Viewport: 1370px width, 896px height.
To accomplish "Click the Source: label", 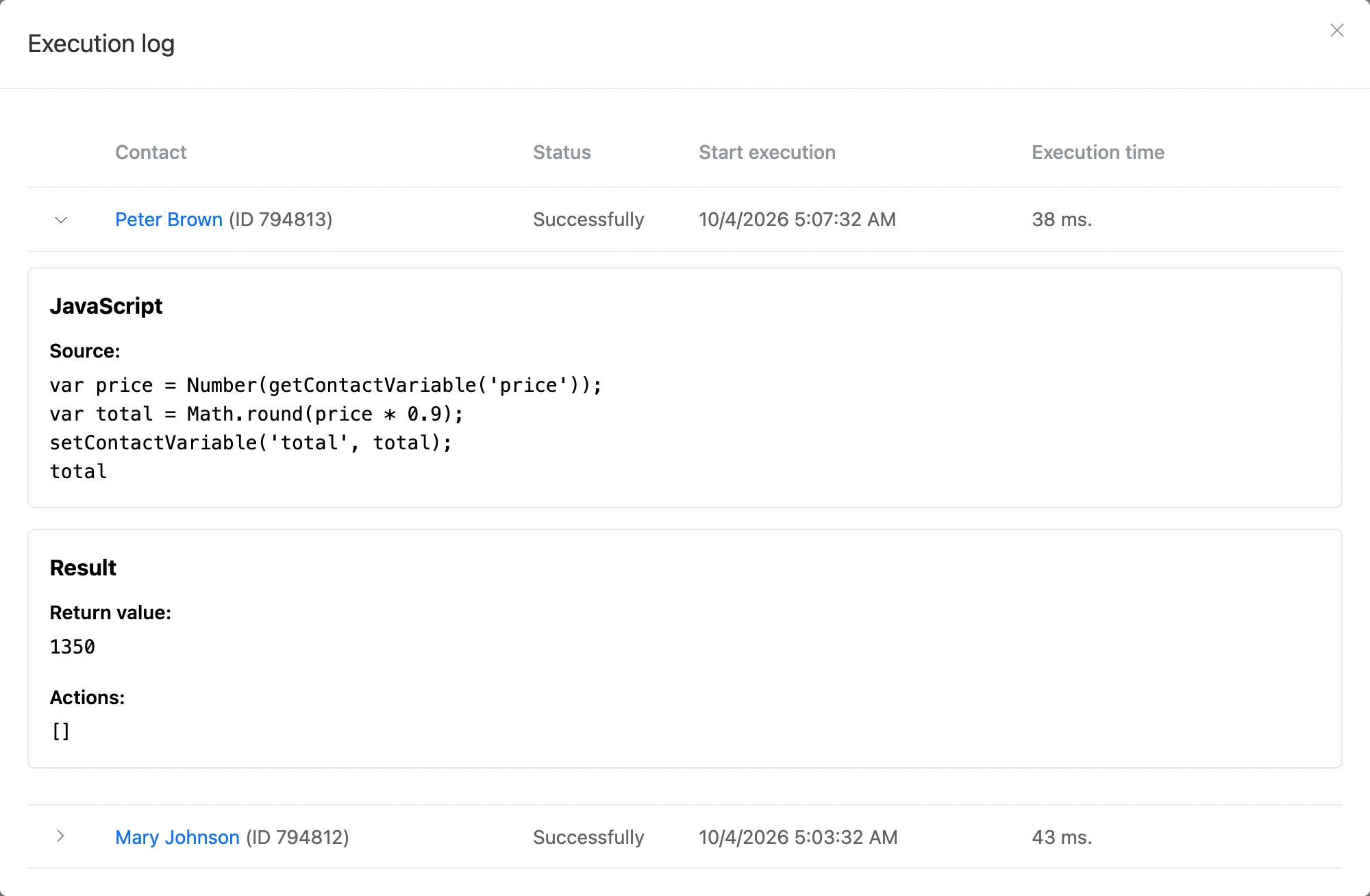I will pyautogui.click(x=85, y=351).
